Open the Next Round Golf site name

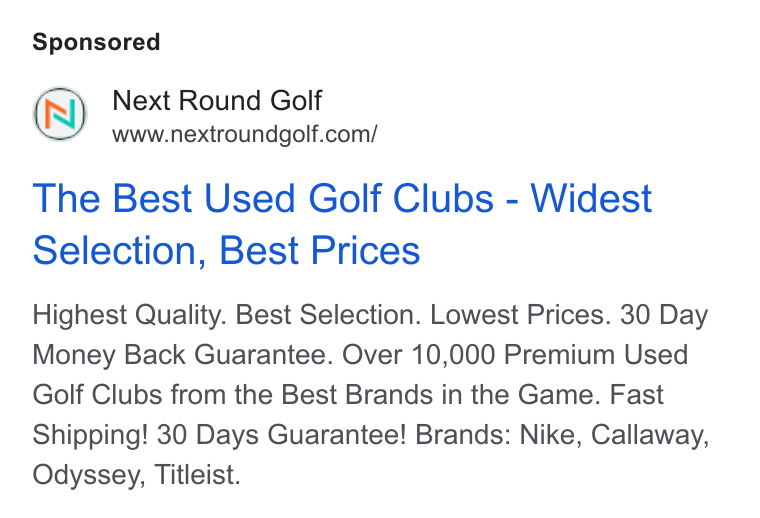(x=217, y=100)
